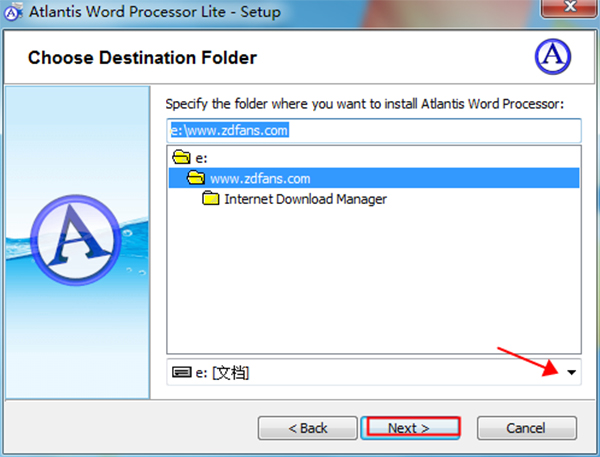Select the e: root folder in tree
This screenshot has height=457, width=600.
(201, 158)
